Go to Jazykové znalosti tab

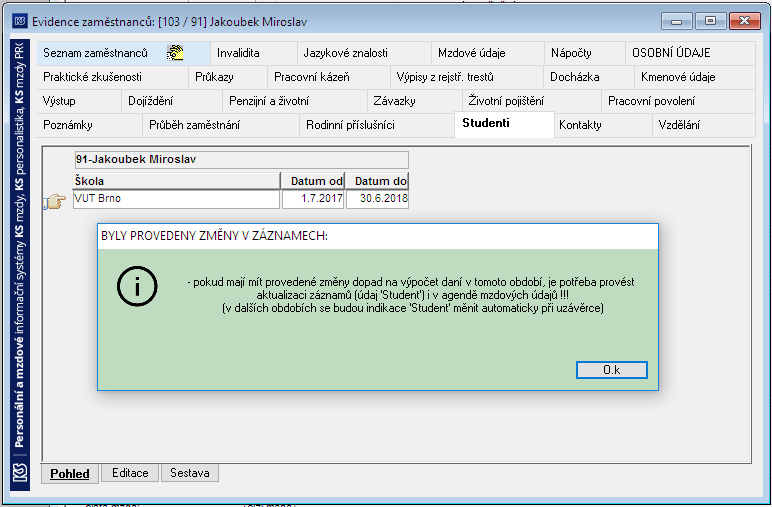pos(364,53)
